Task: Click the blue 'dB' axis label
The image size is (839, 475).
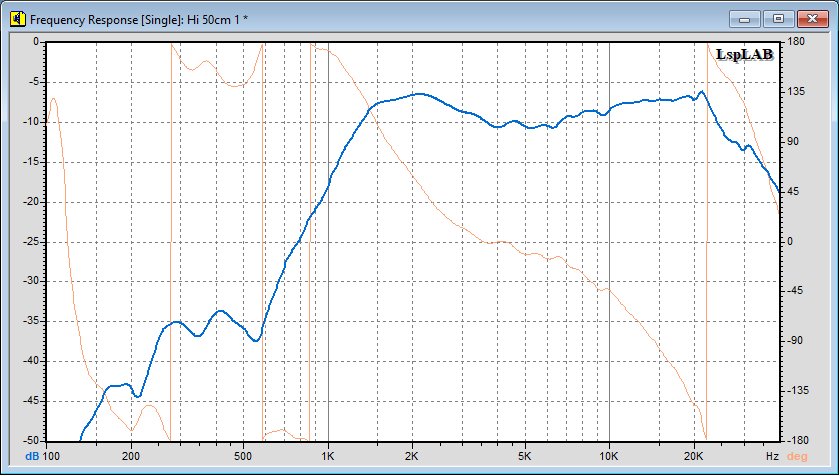Action: [x=32, y=456]
